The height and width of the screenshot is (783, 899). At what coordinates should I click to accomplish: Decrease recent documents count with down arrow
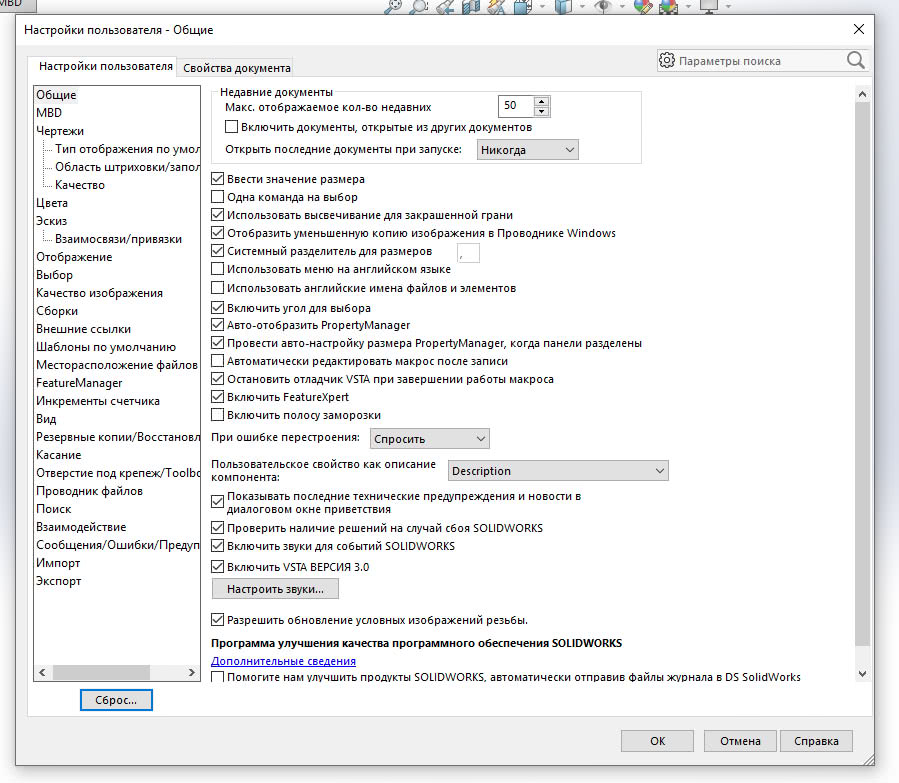click(x=541, y=111)
